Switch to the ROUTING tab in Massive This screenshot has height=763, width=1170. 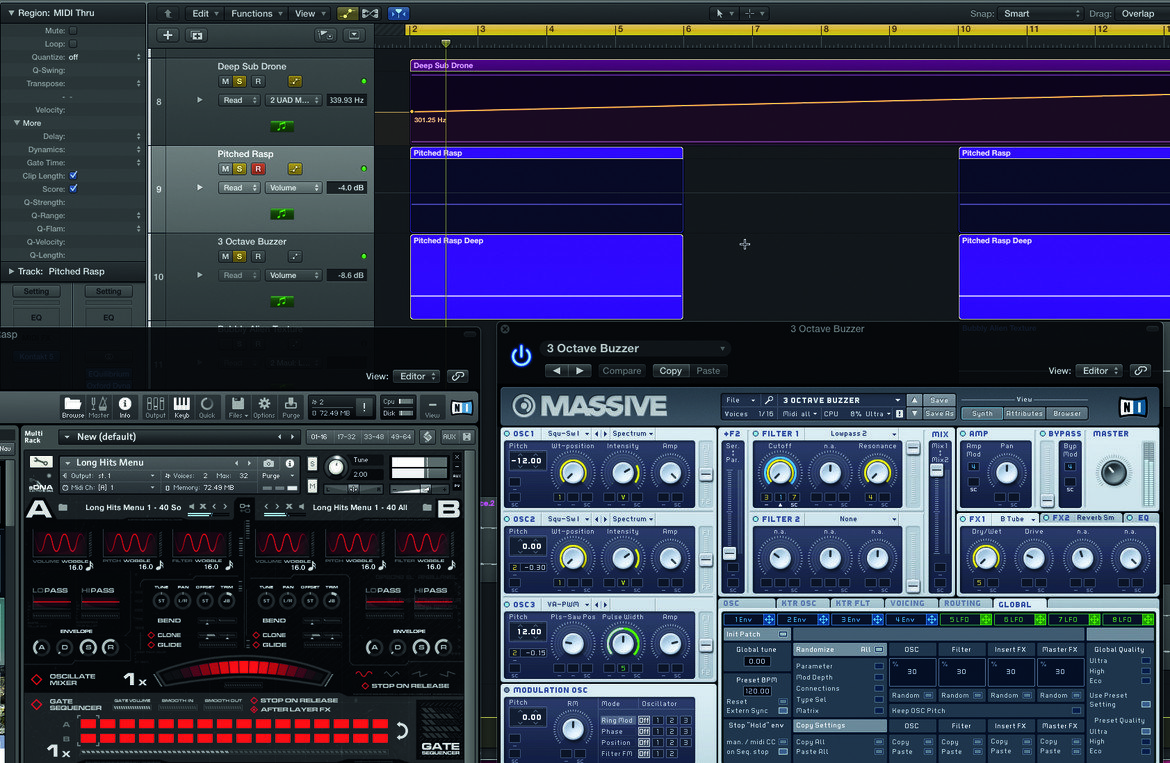coord(963,603)
